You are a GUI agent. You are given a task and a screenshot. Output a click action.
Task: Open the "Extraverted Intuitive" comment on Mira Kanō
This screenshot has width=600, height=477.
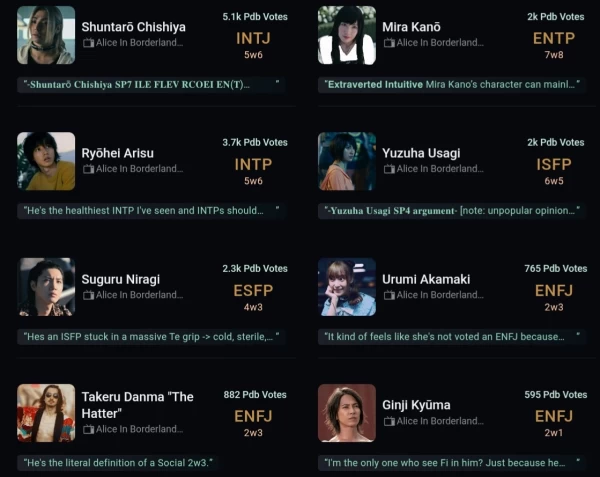coord(449,85)
